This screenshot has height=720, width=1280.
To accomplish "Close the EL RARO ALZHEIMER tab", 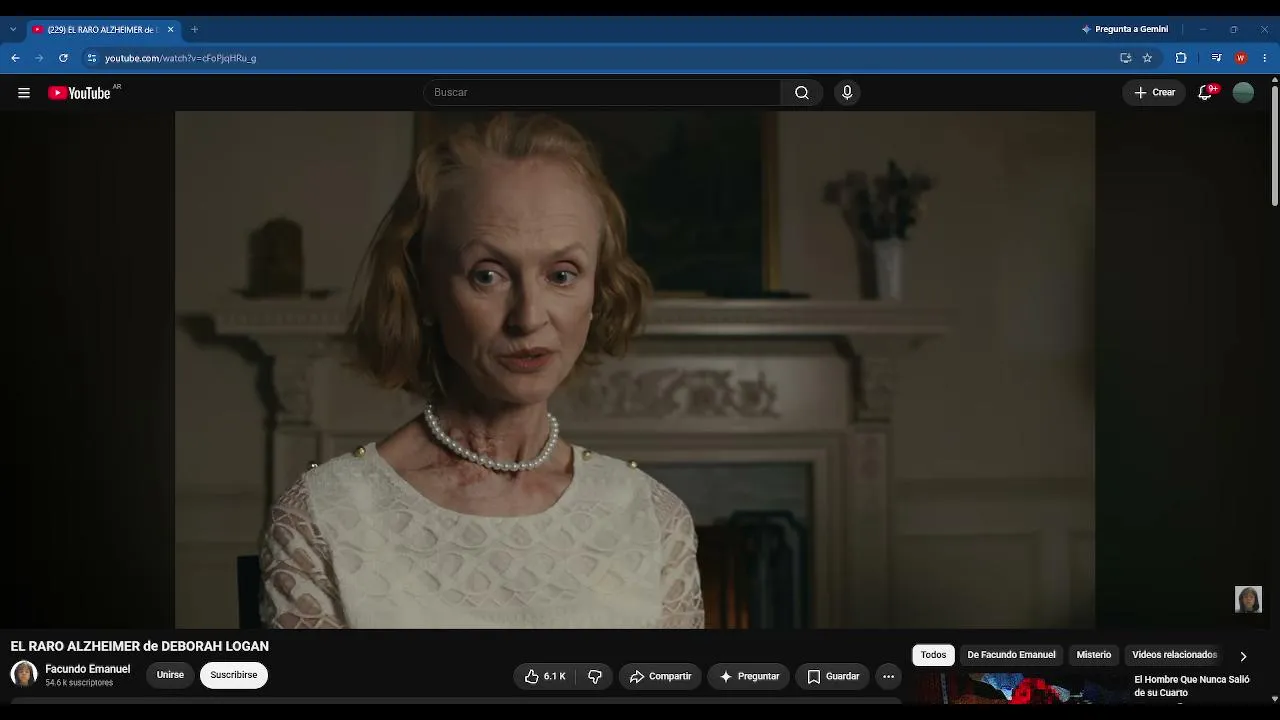I will [169, 30].
